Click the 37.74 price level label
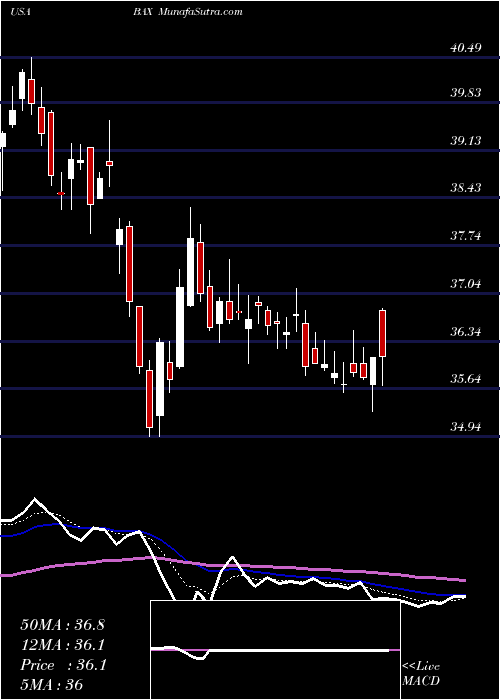500x700 pixels. (466, 236)
